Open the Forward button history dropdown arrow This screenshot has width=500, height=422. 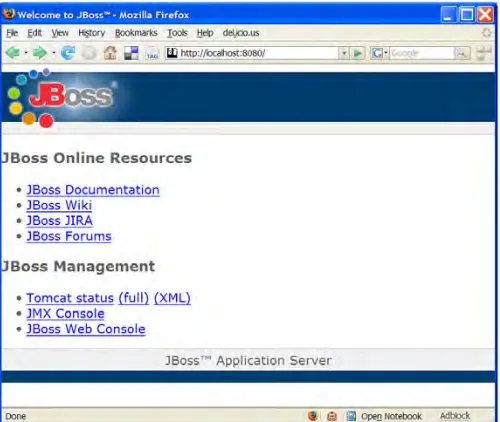click(x=54, y=53)
